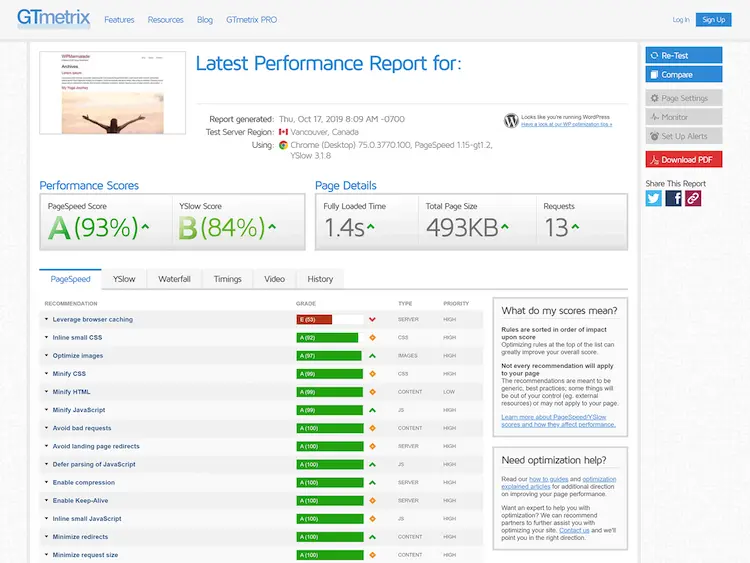Click the Monitor button

[x=684, y=117]
